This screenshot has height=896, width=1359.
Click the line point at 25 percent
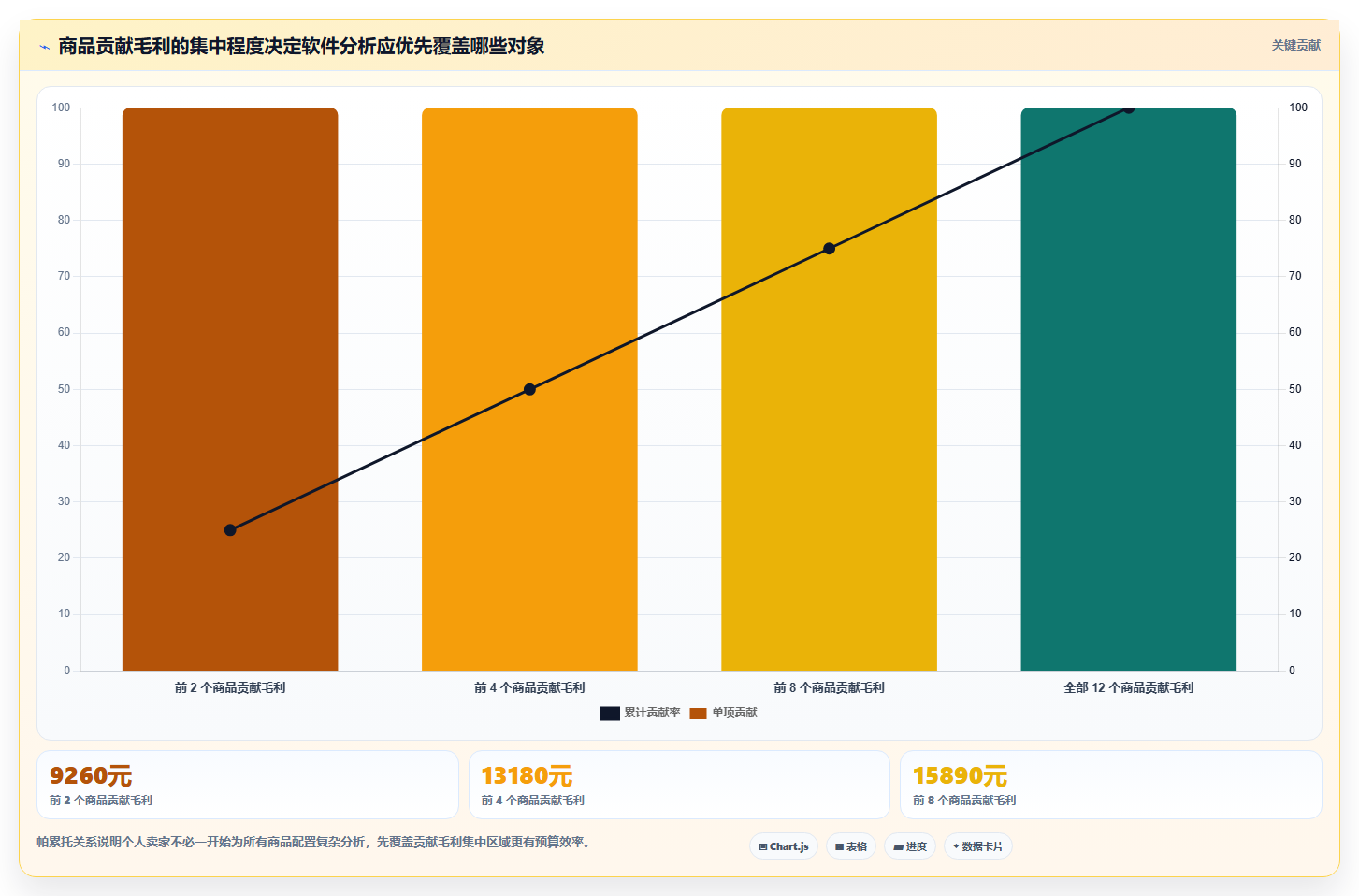230,530
